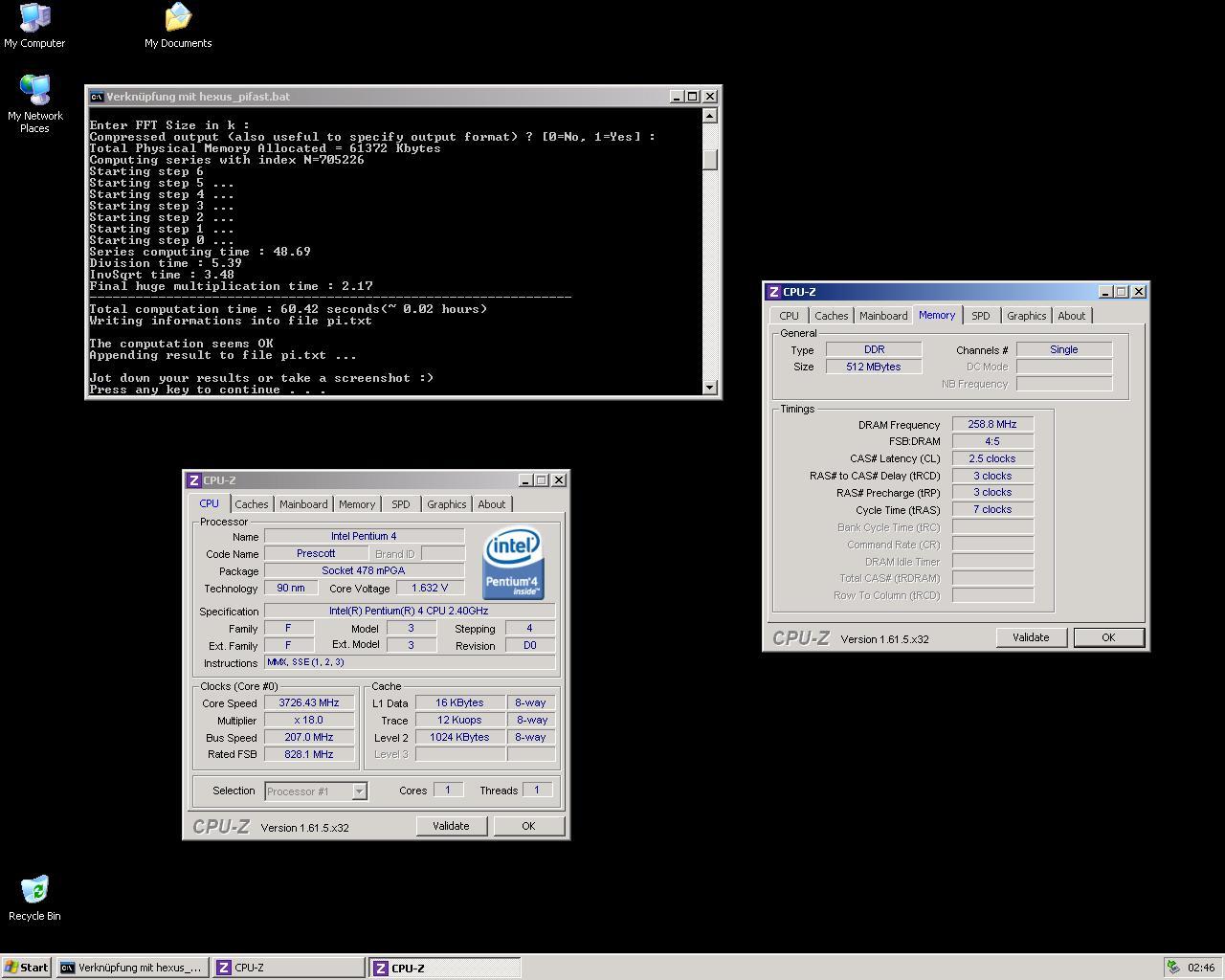Click the Package value Socket 478 mPGA
This screenshot has height=980, width=1225.
tap(364, 570)
